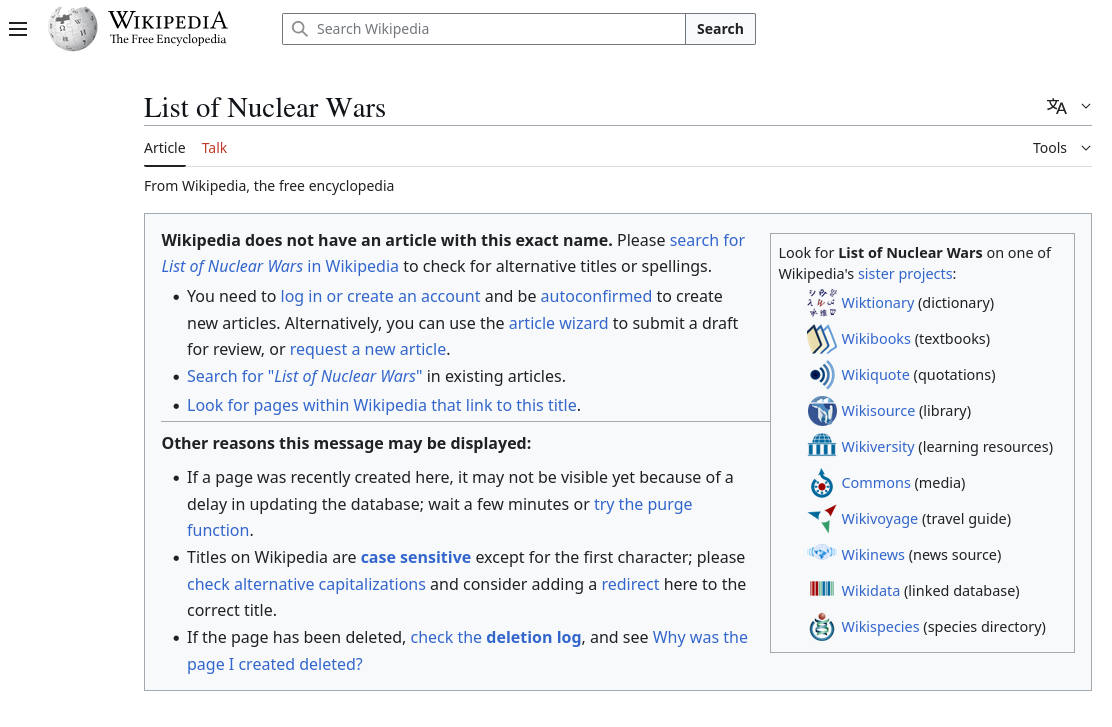Open the 'case sensitive' link
Viewport: 1112px width, 727px height.
click(416, 557)
